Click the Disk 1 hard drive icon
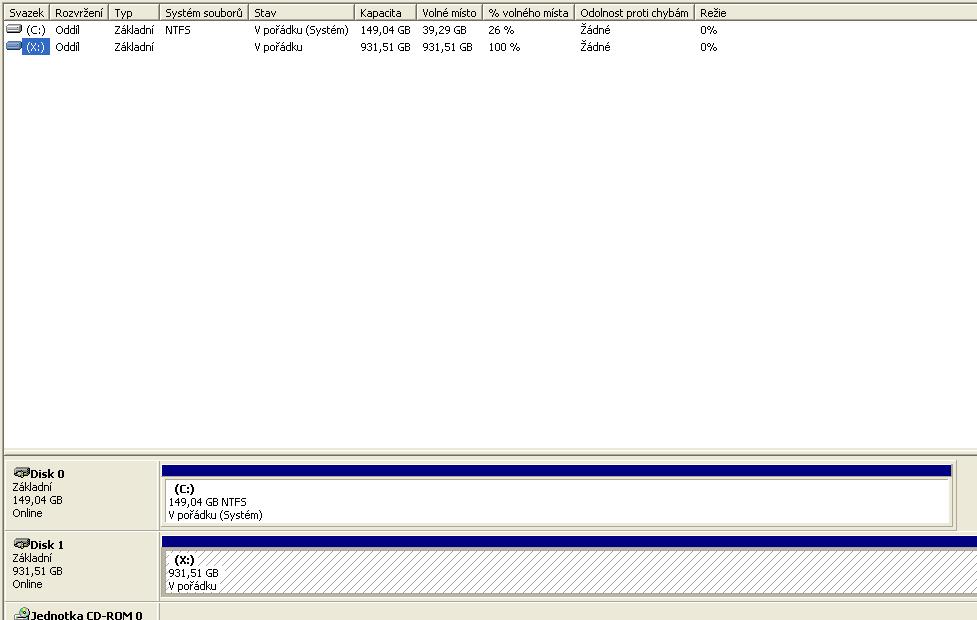Image resolution: width=977 pixels, height=620 pixels. click(x=22, y=543)
